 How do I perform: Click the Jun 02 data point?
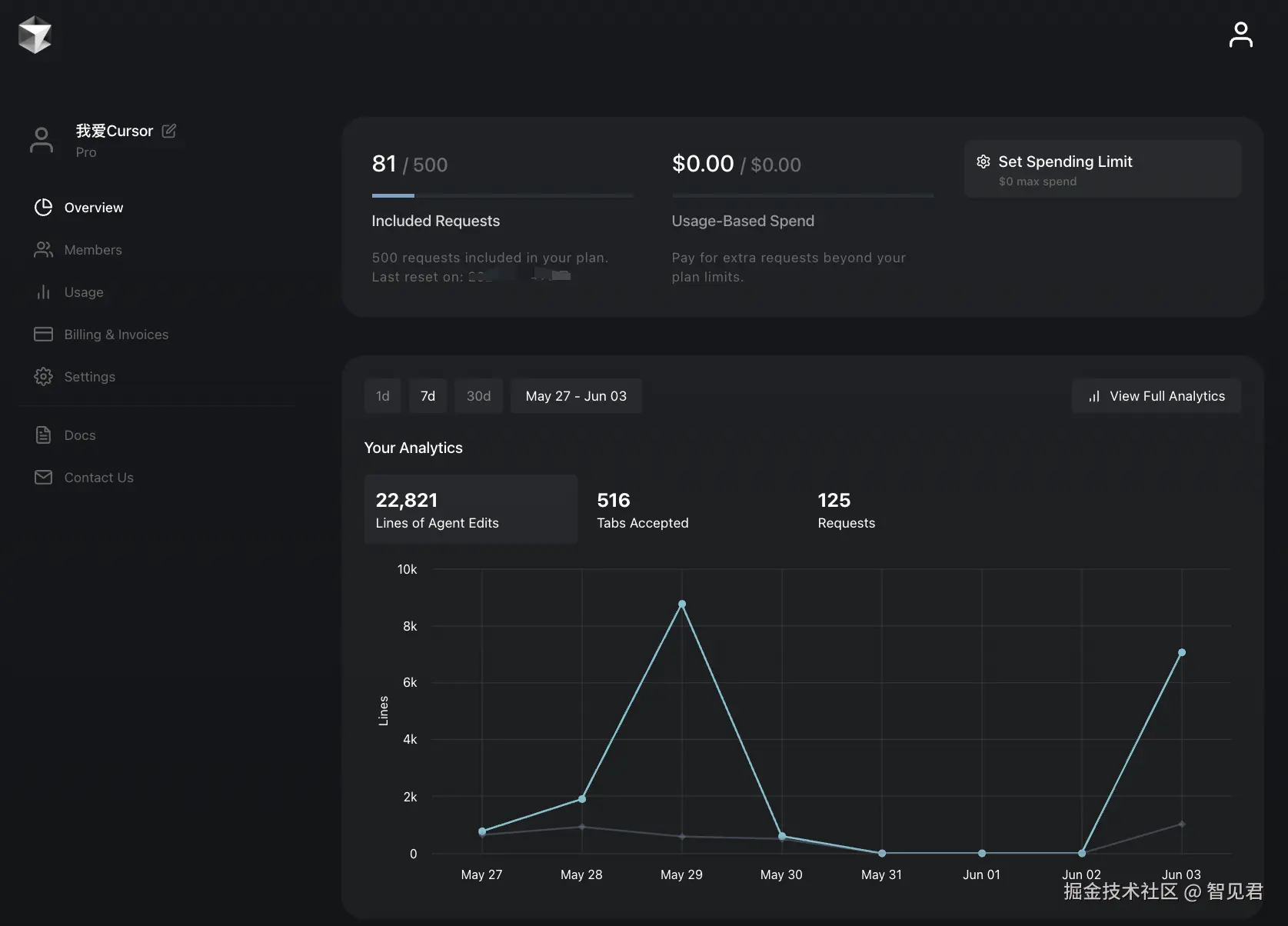pyautogui.click(x=1082, y=853)
